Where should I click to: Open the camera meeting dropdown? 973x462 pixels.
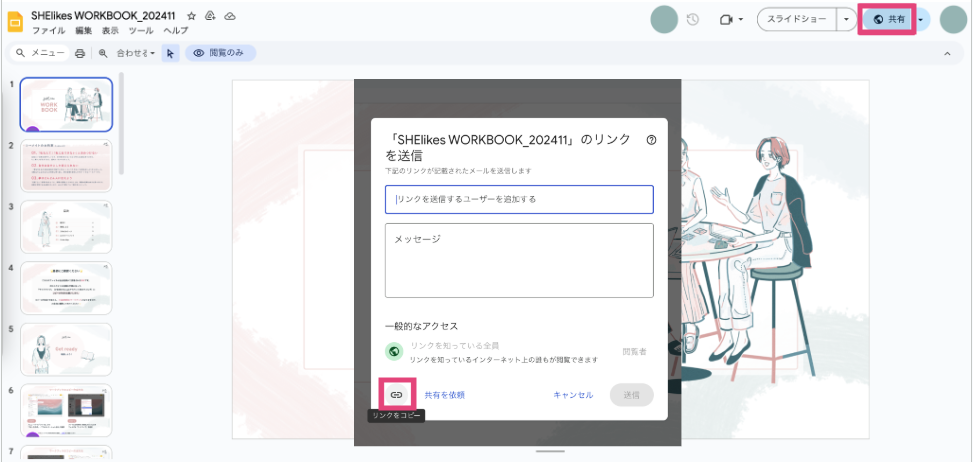pyautogui.click(x=731, y=19)
